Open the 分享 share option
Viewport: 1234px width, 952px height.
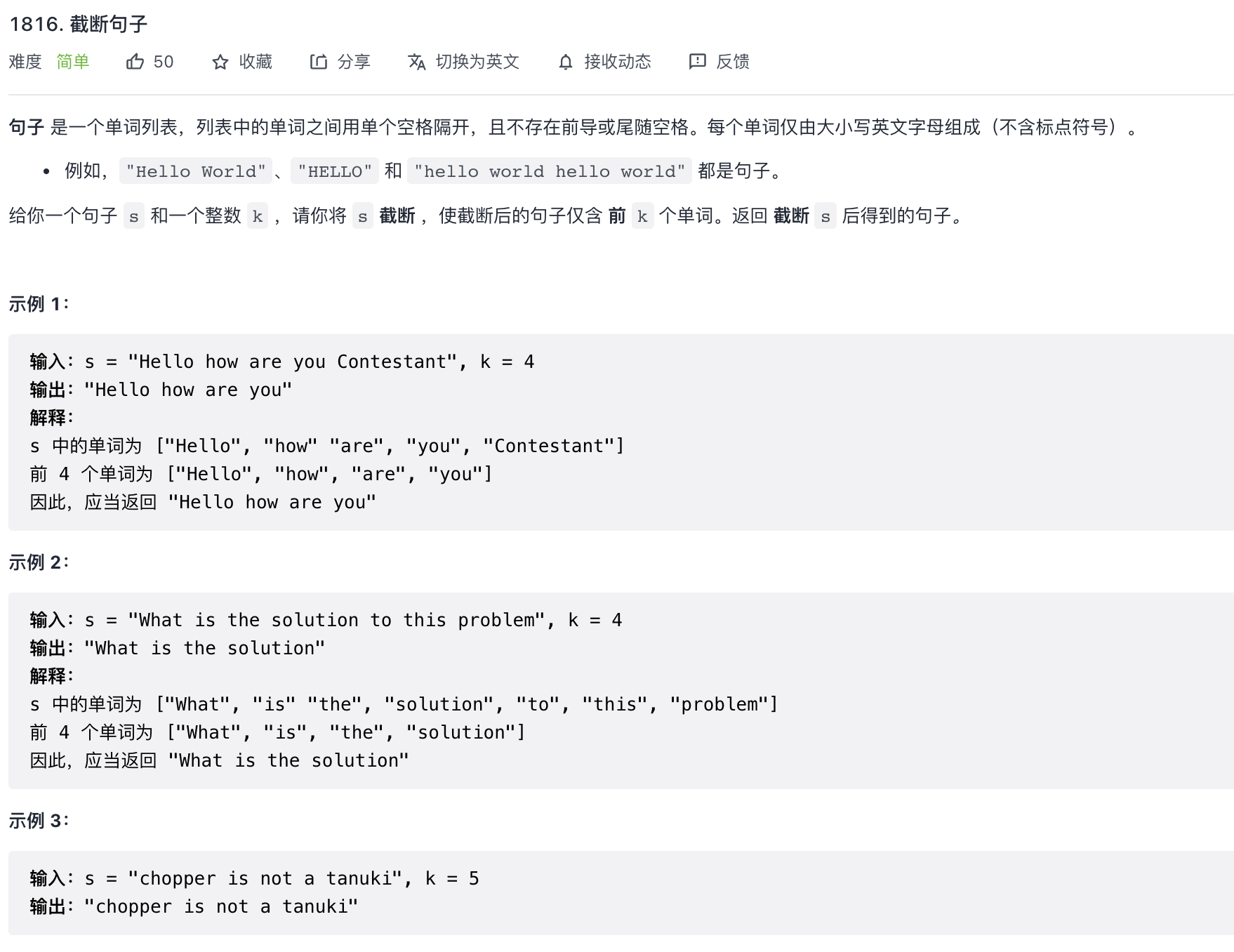pos(354,62)
